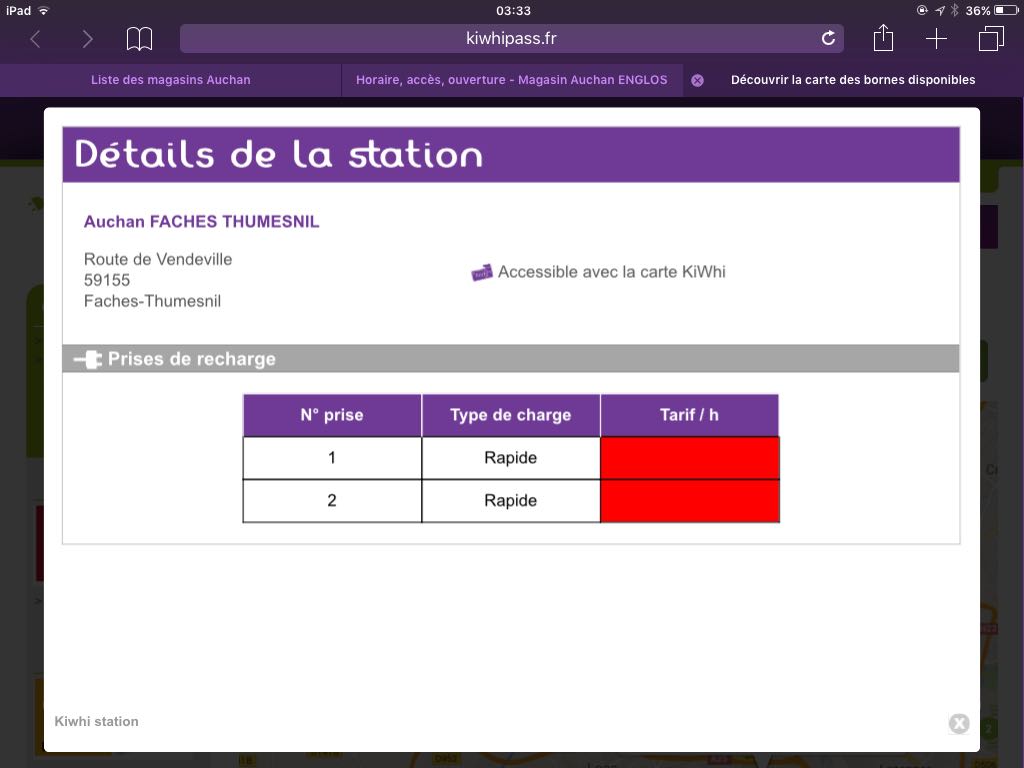Tap the Kiwhi station footer label
The image size is (1024, 768).
(97, 722)
